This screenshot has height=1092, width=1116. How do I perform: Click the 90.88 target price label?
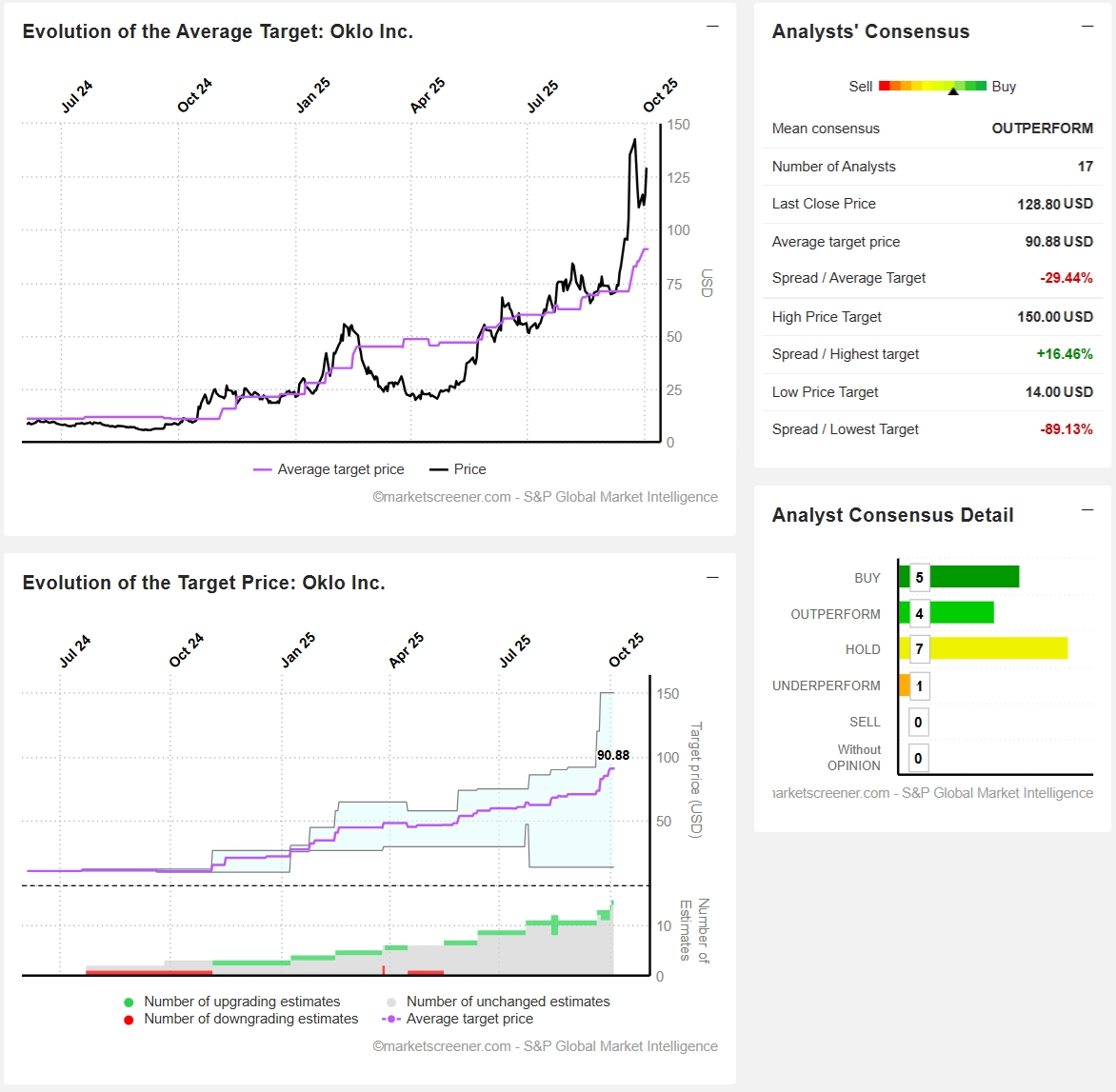pos(613,755)
